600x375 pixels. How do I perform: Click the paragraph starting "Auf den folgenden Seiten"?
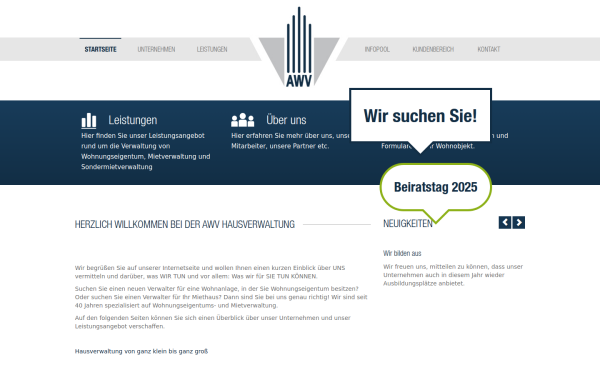212,322
